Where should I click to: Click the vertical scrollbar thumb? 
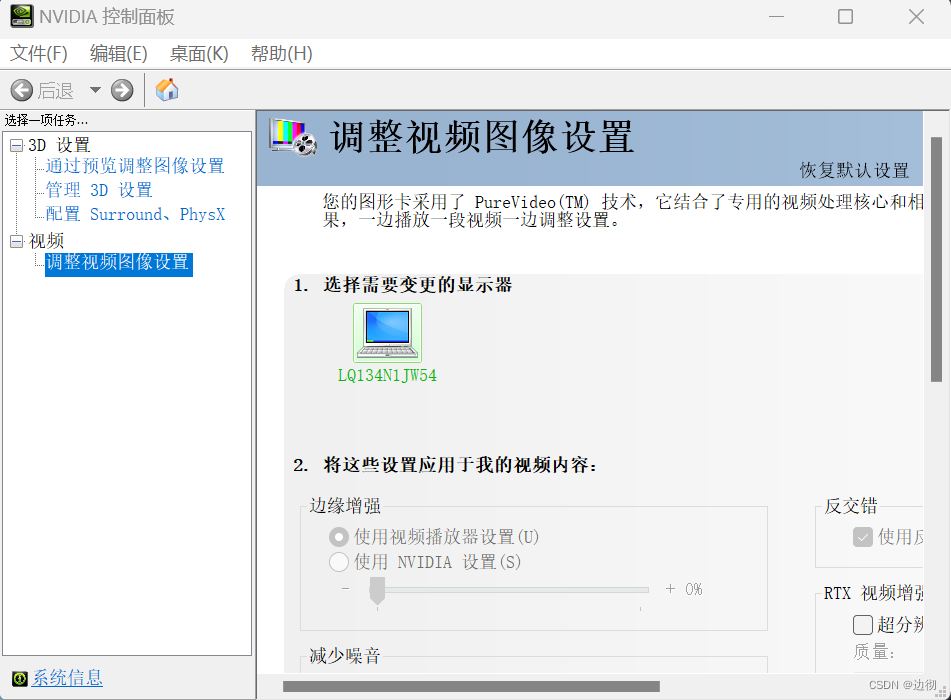pos(936,260)
